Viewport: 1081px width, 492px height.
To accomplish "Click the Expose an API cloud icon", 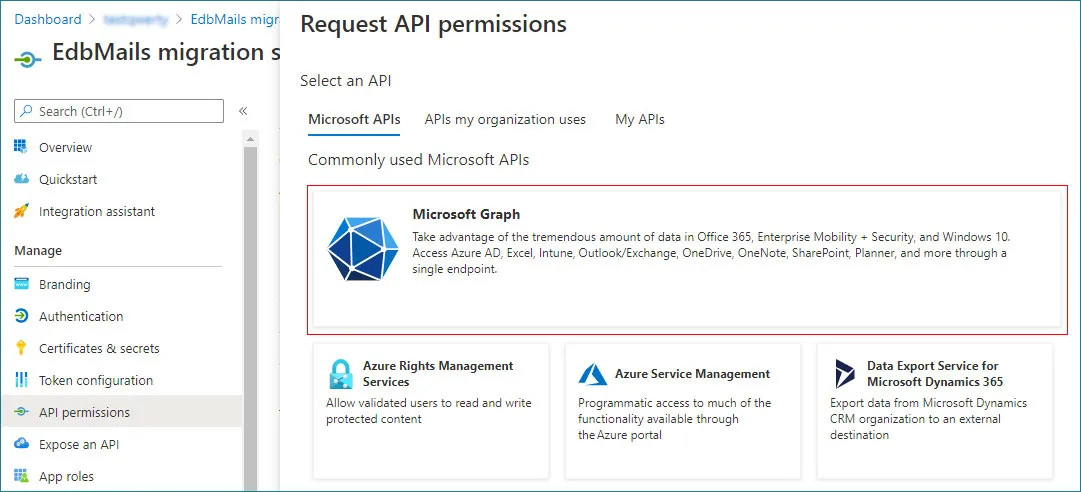I will tap(21, 444).
